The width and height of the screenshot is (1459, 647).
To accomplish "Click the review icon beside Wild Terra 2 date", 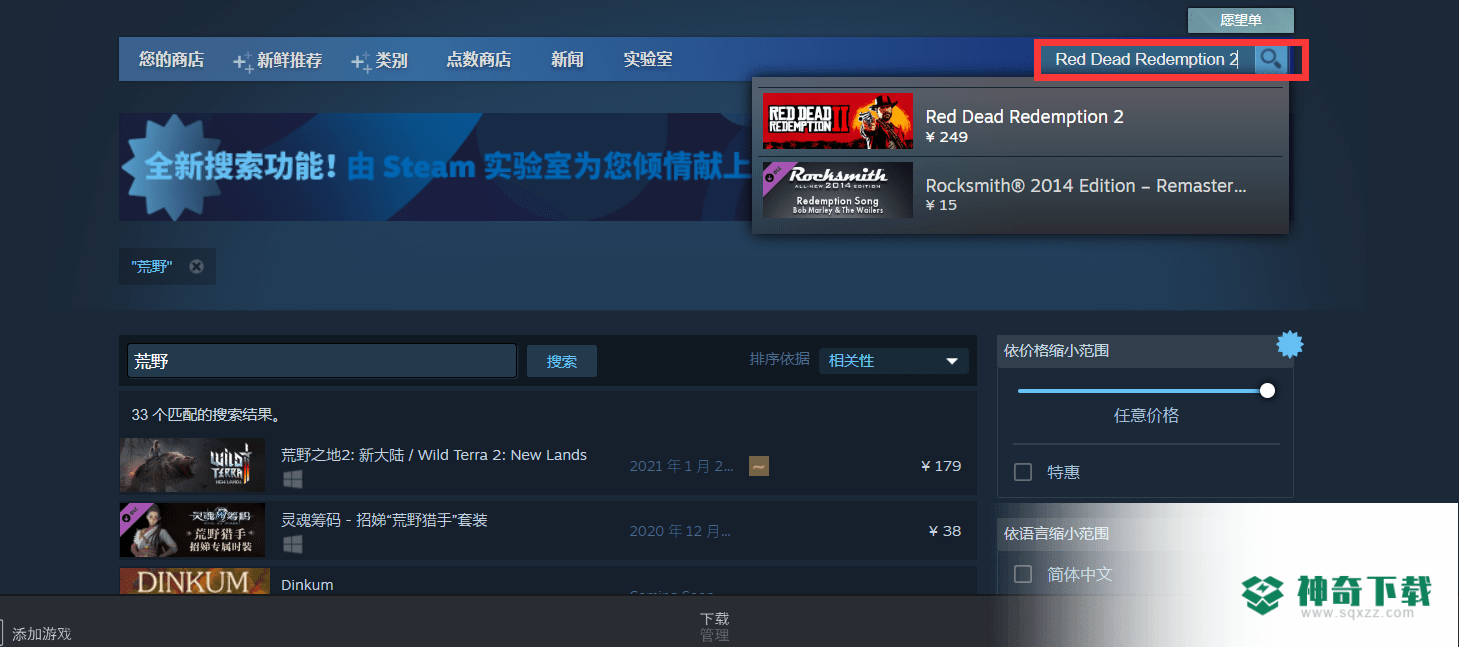I will click(759, 466).
